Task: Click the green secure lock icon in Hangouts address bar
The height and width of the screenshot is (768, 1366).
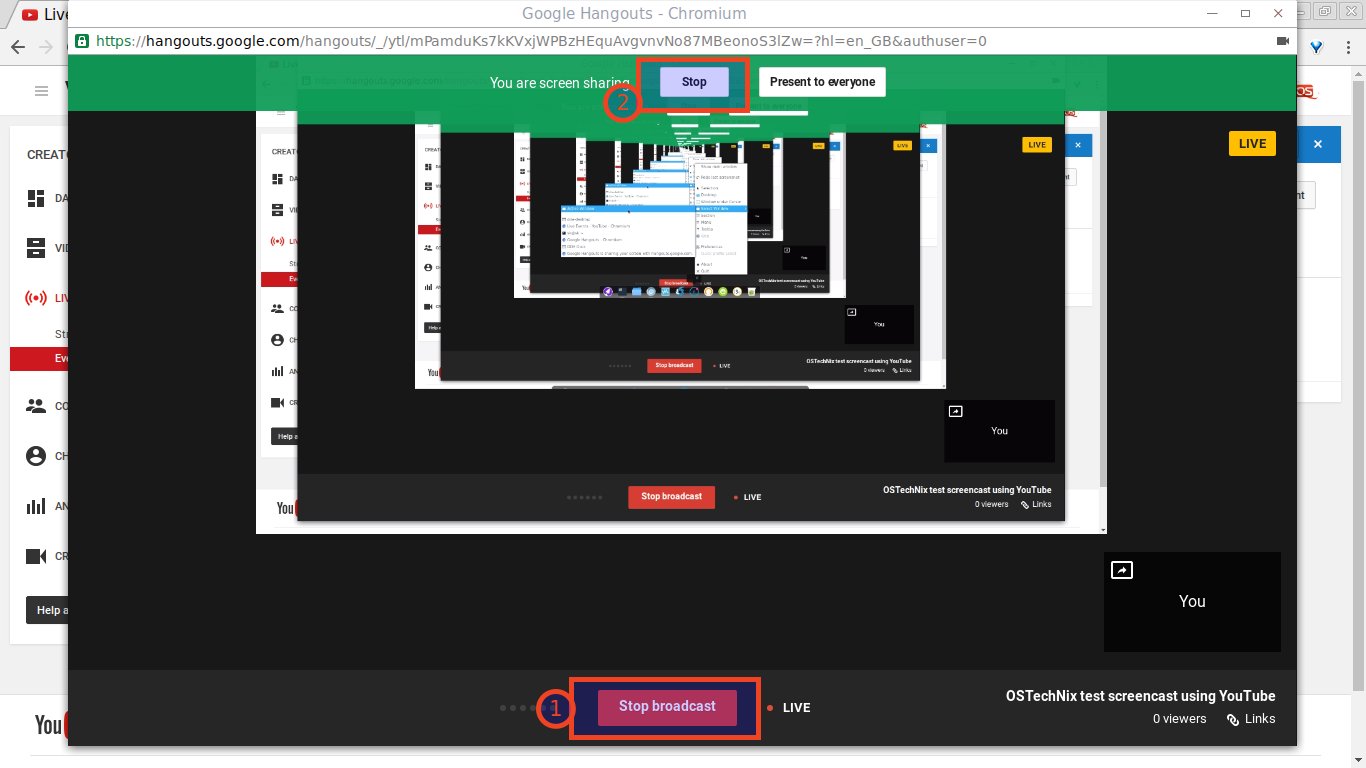Action: 82,41
